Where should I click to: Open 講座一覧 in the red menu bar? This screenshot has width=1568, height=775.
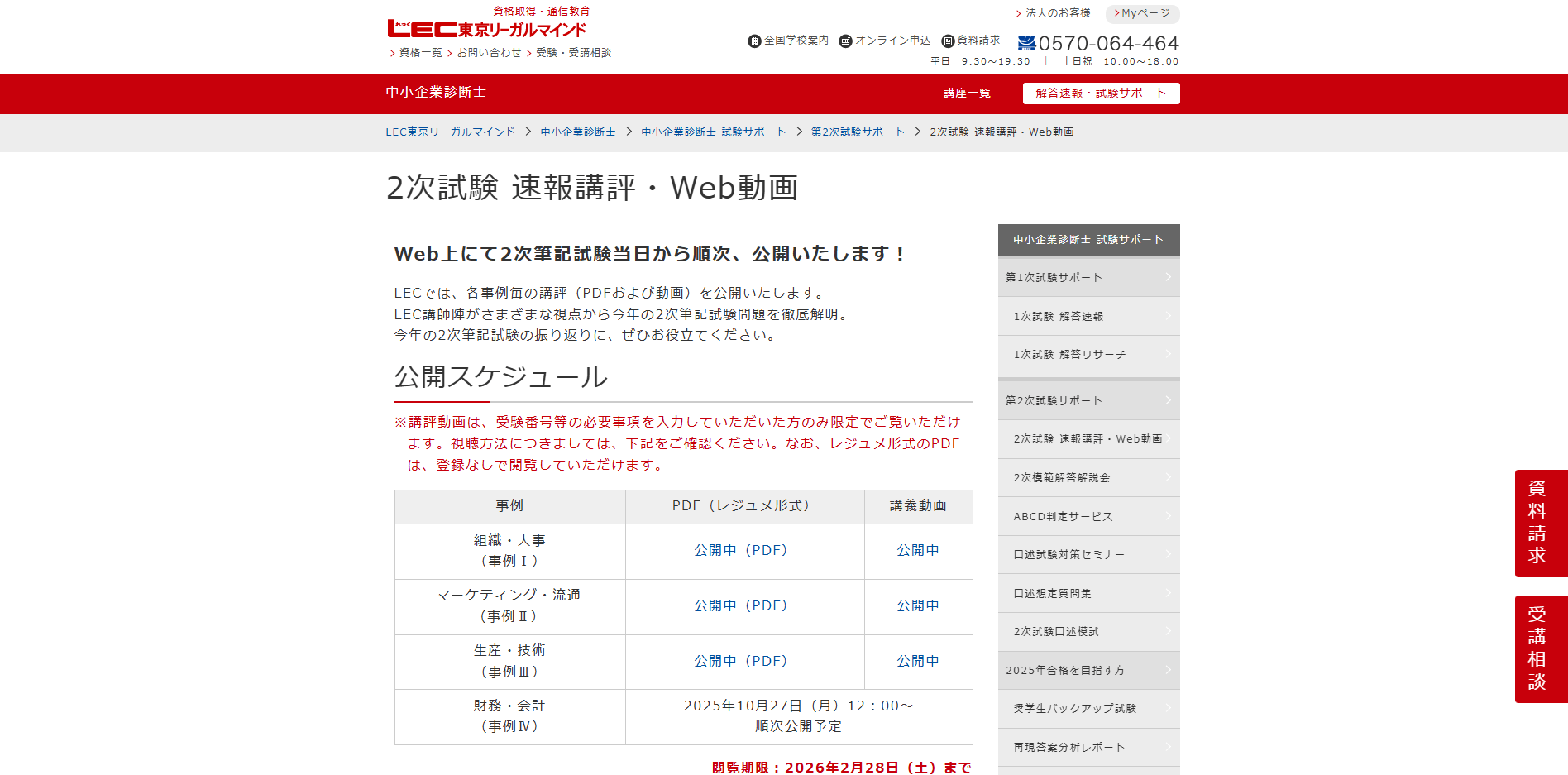[x=967, y=93]
